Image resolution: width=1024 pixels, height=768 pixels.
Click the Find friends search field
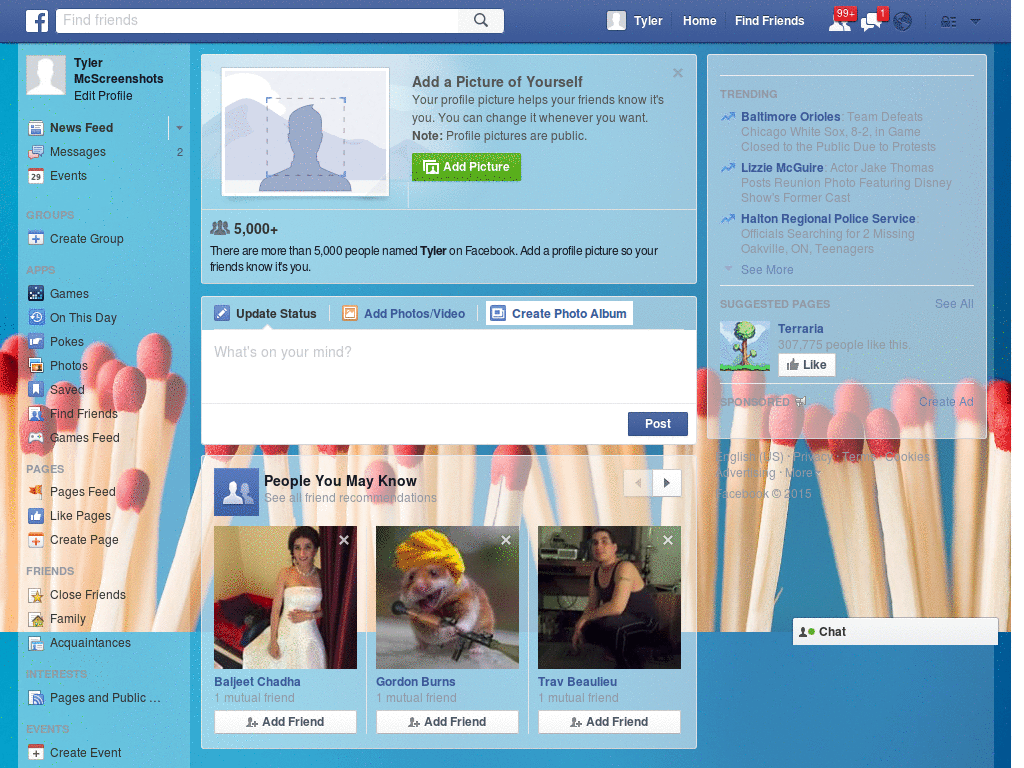[257, 20]
